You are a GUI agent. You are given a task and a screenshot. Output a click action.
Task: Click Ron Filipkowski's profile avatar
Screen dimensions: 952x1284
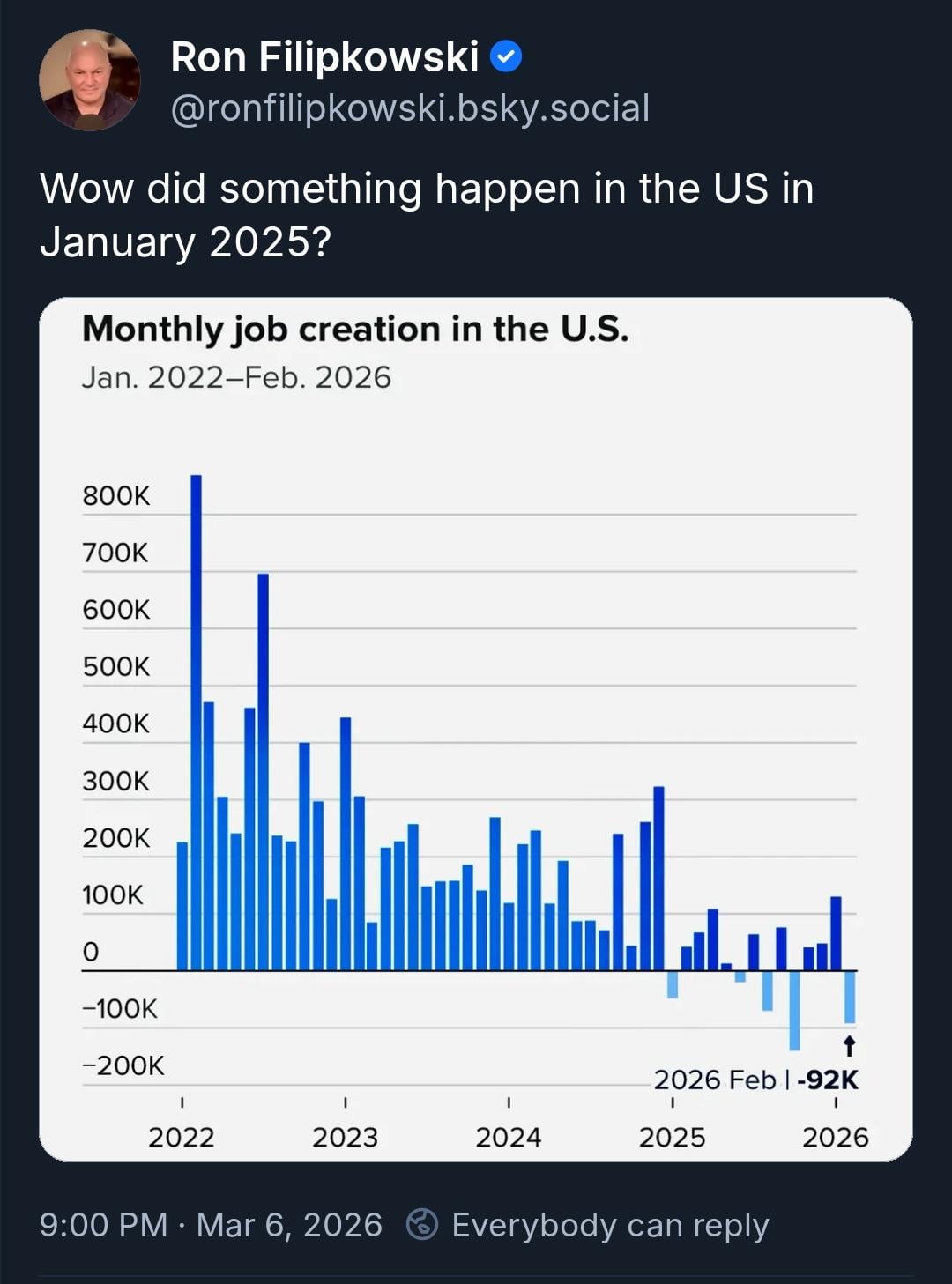[x=90, y=80]
